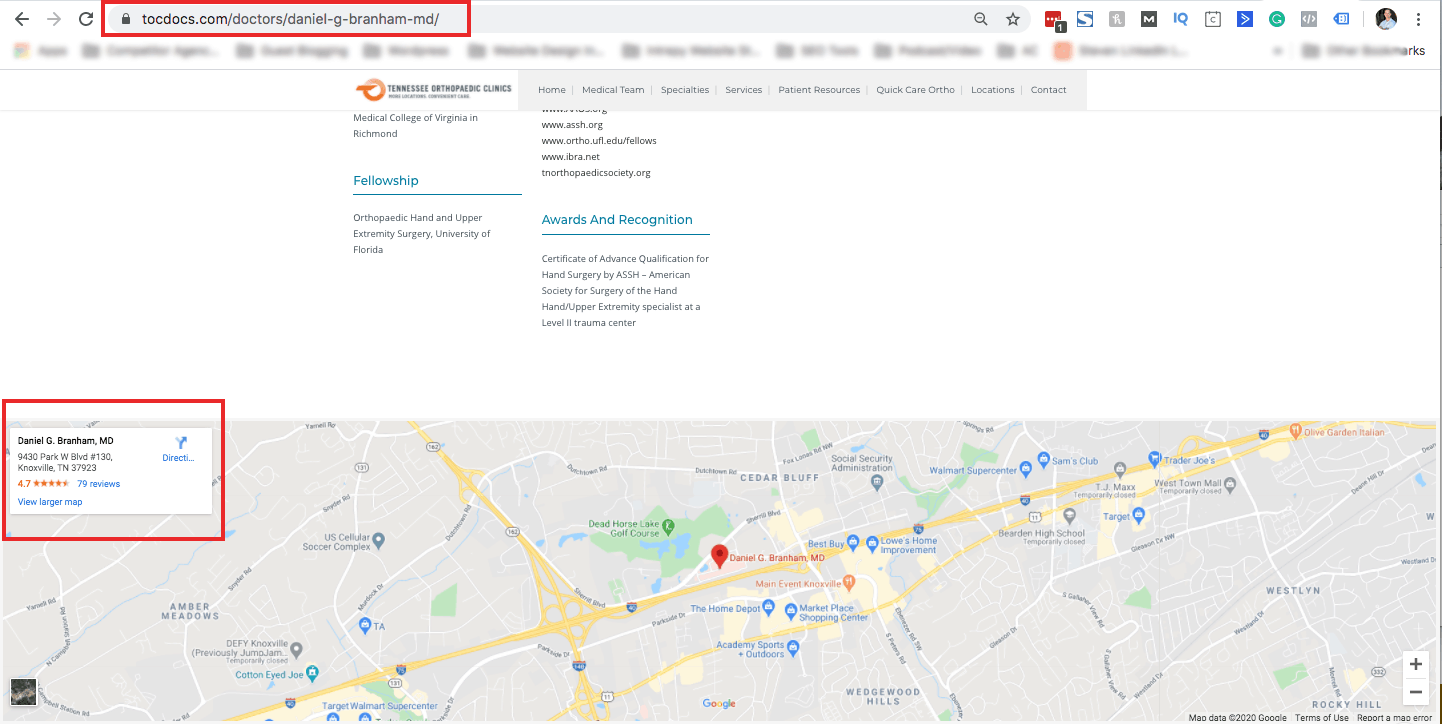Image resolution: width=1442 pixels, height=724 pixels.
Task: Open the 79 reviews link
Action: tap(98, 484)
